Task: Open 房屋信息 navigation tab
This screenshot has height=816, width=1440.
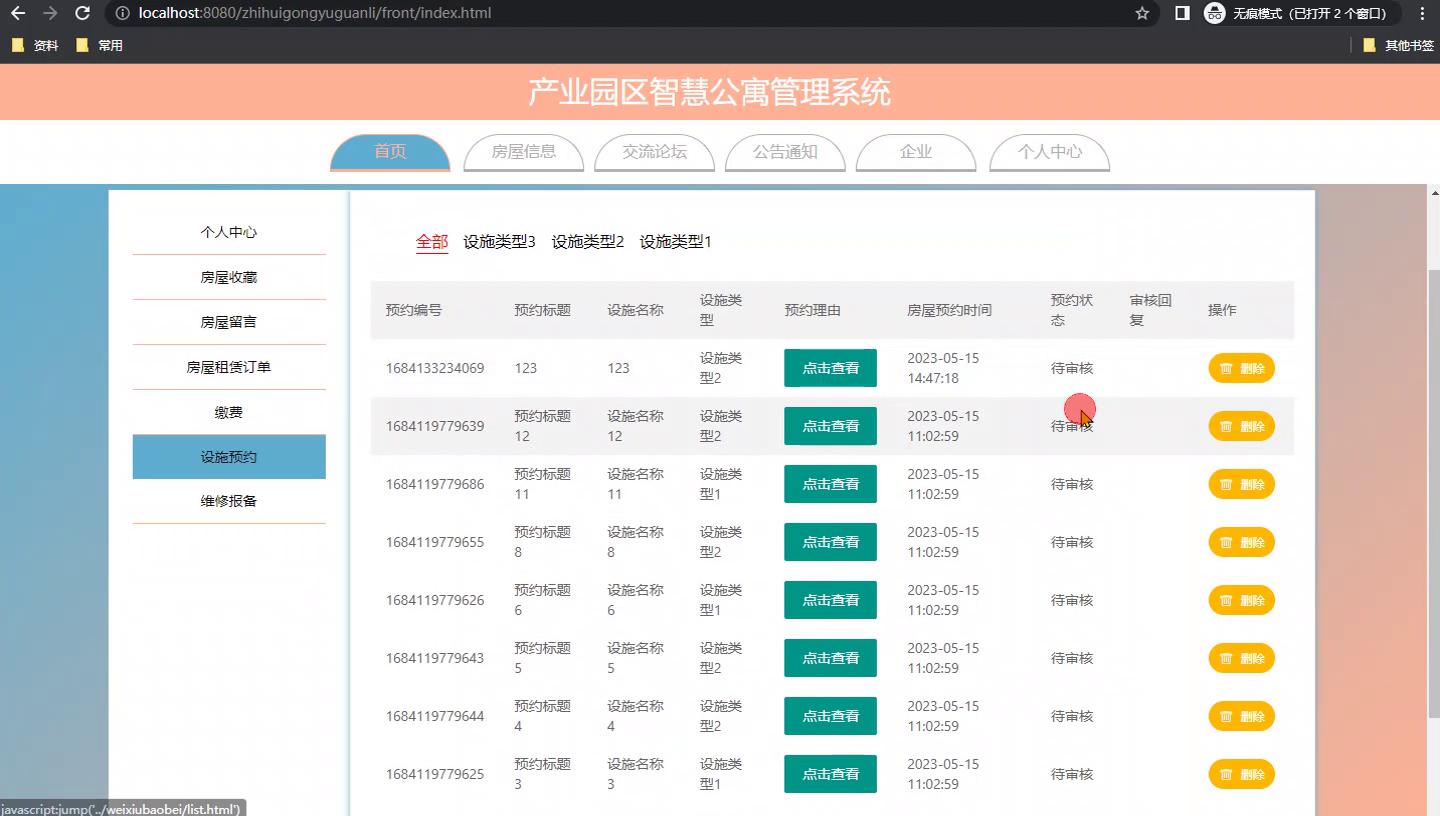Action: tap(524, 152)
